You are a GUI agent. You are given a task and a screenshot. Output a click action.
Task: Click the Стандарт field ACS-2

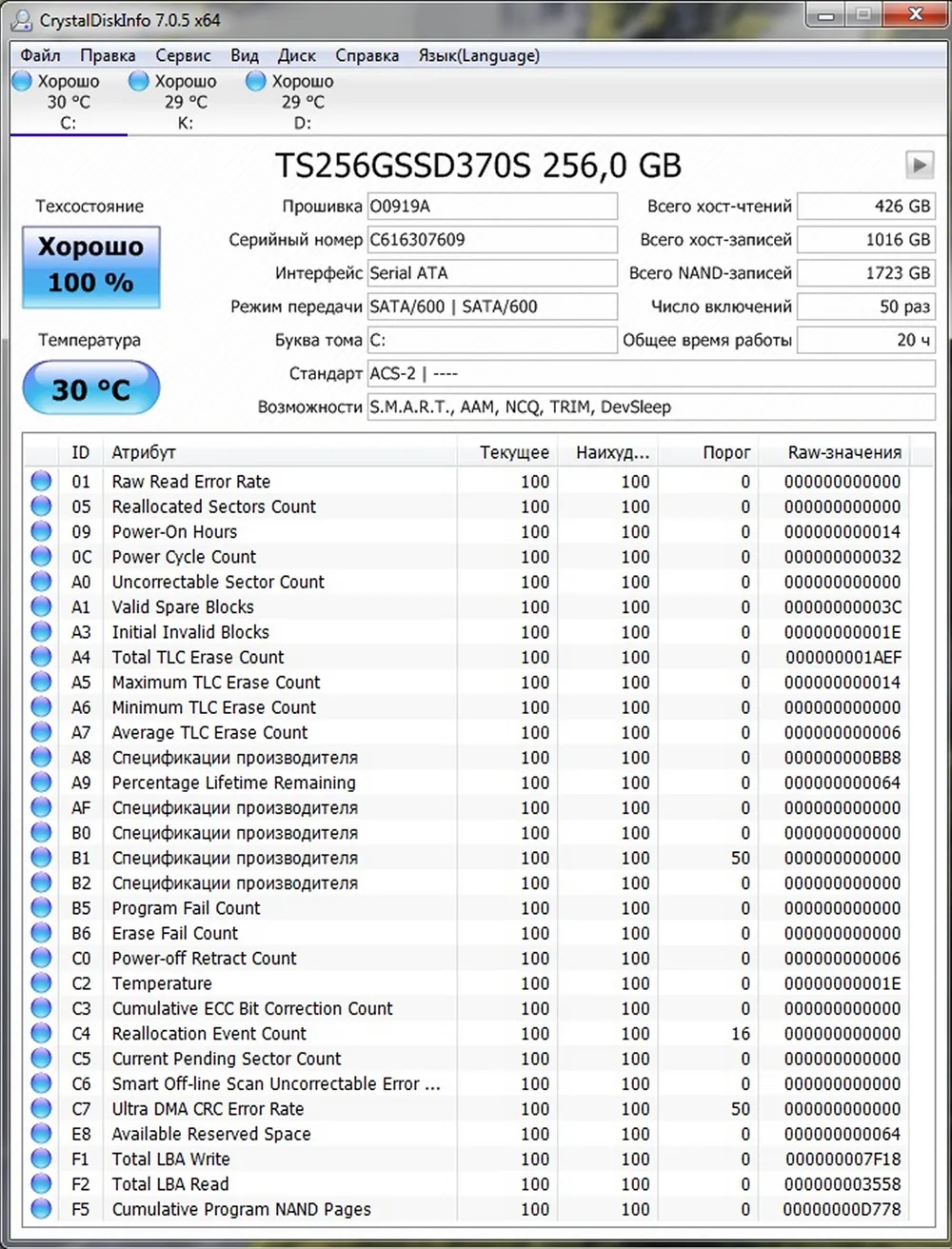tap(651, 373)
